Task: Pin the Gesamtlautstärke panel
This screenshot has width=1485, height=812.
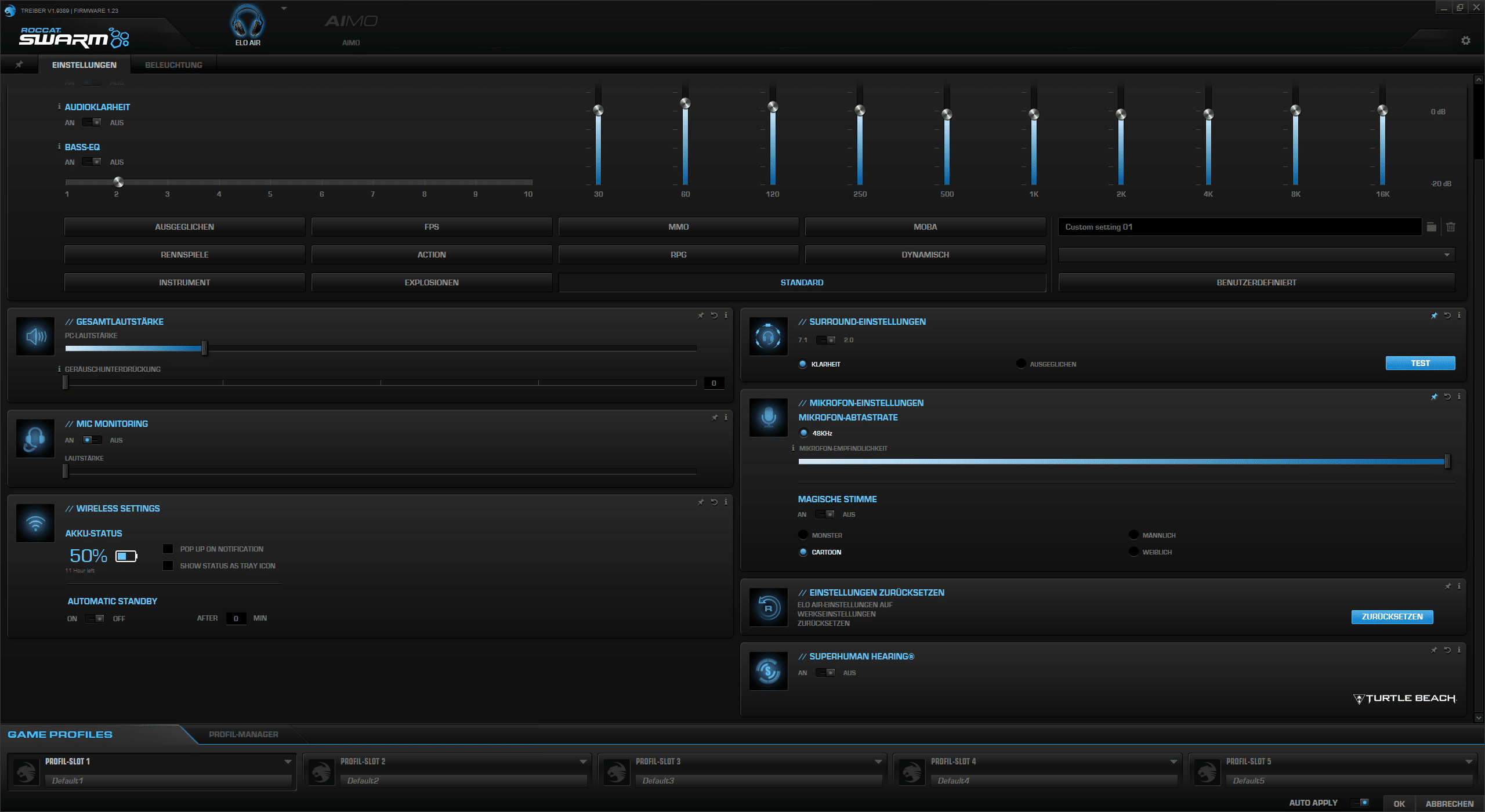Action: (701, 316)
